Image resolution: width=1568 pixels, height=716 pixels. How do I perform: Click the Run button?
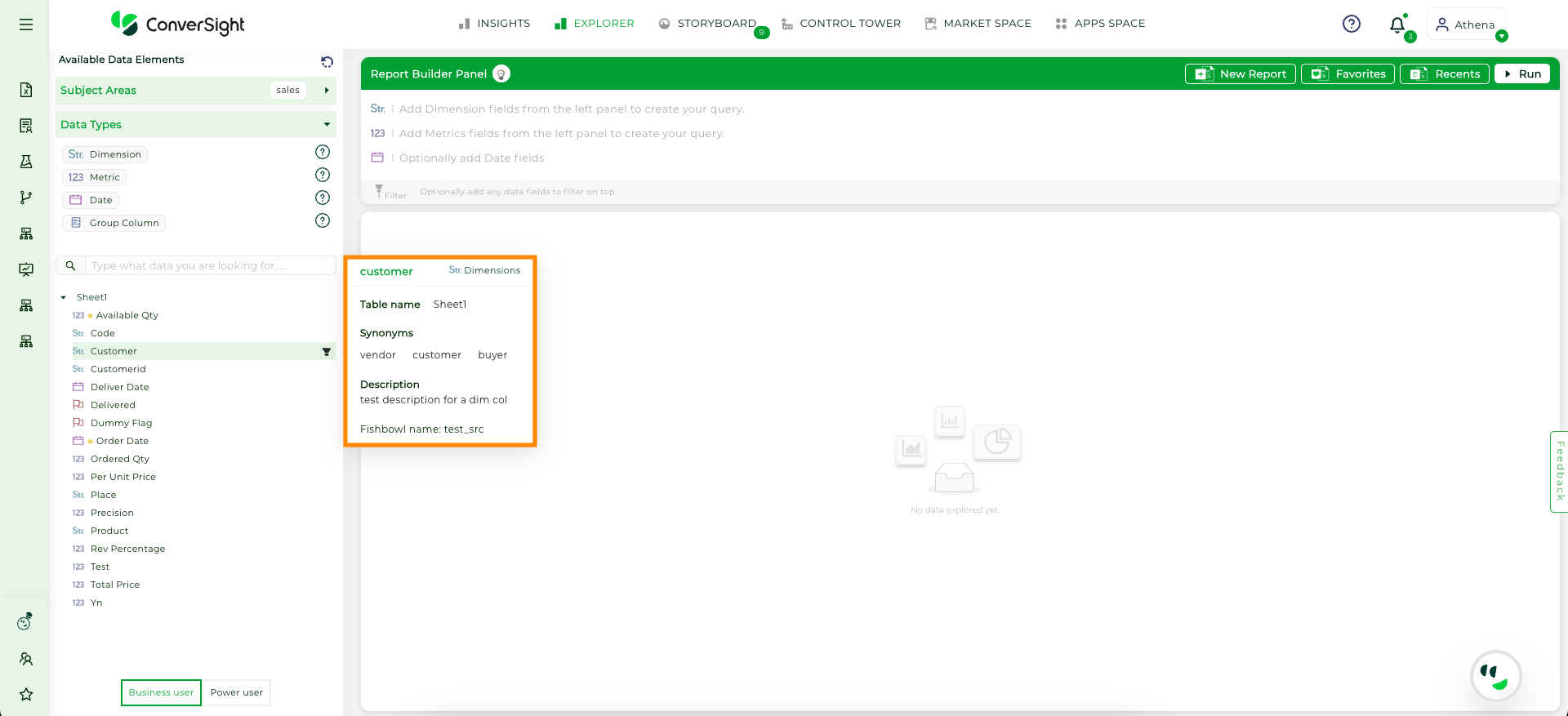pyautogui.click(x=1522, y=74)
